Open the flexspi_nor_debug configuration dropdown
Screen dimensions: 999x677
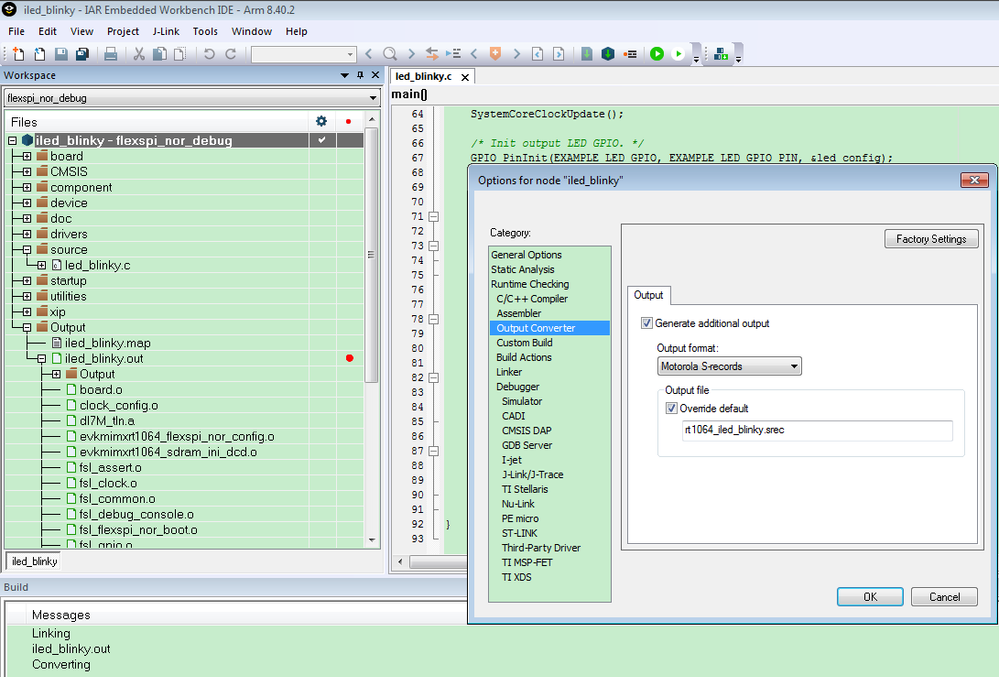(191, 98)
